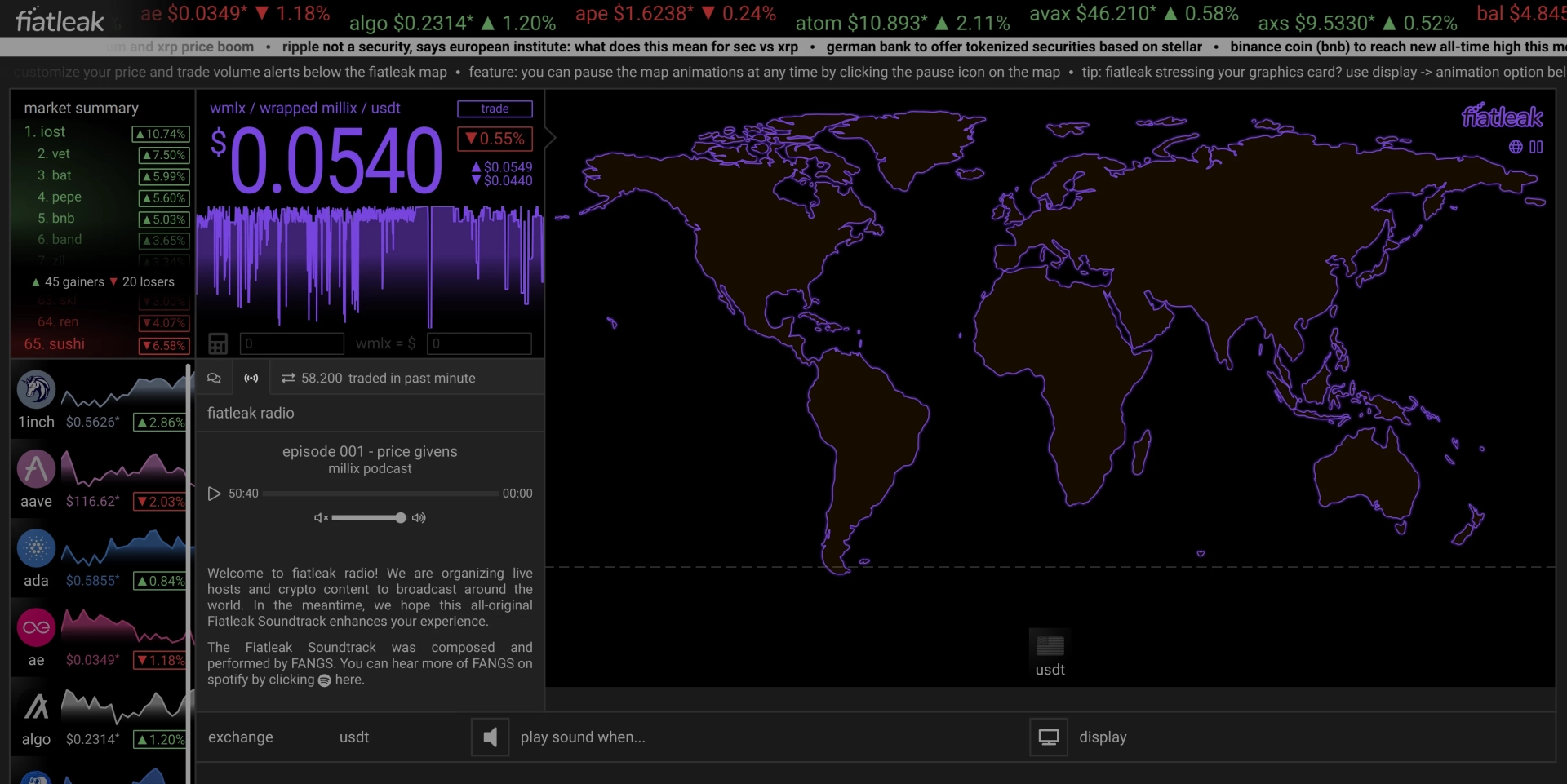Switch to the chat tab icon
The height and width of the screenshot is (784, 1567).
click(214, 378)
